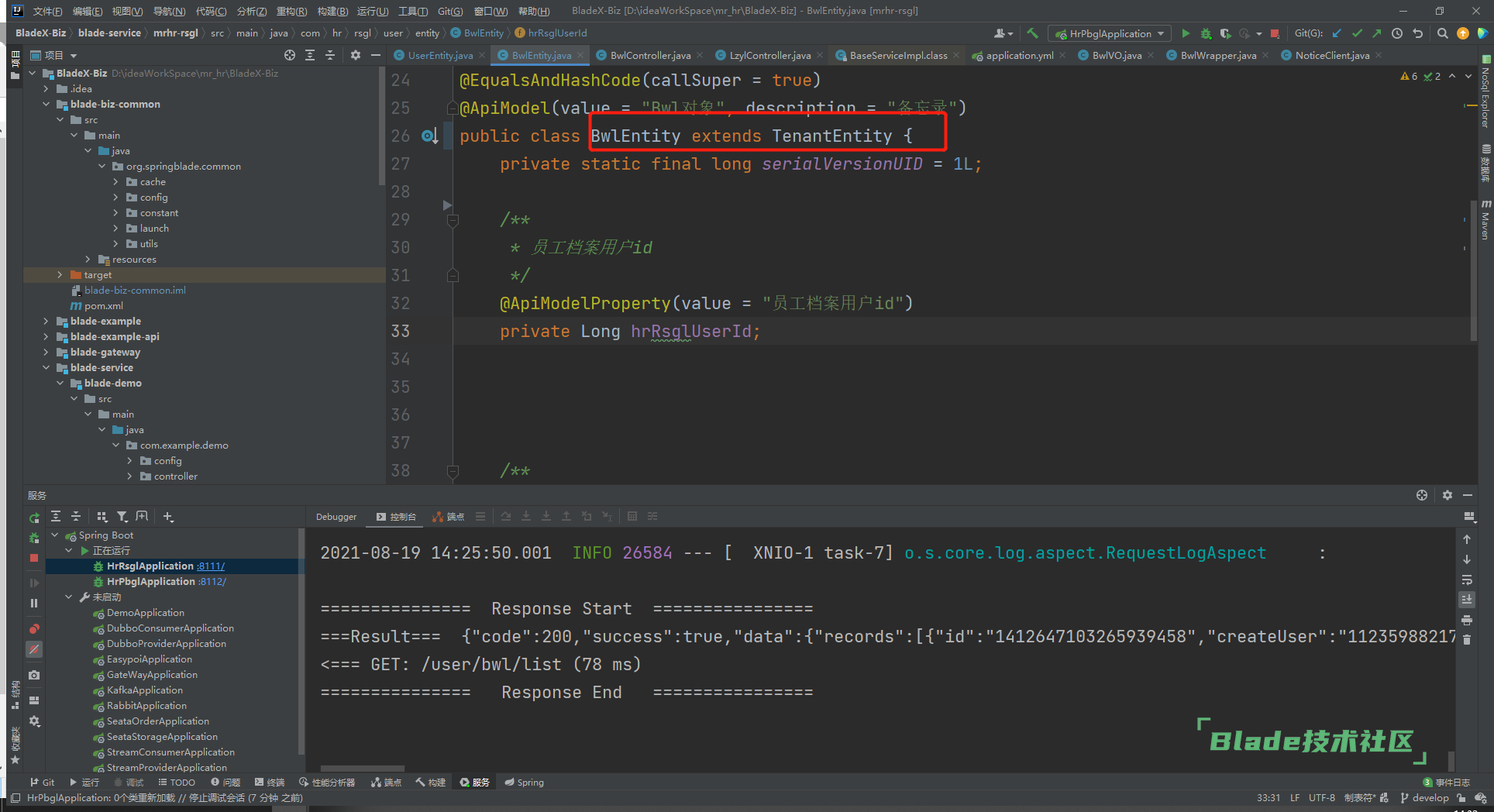Stop the service using the red stop square in Services

click(34, 558)
